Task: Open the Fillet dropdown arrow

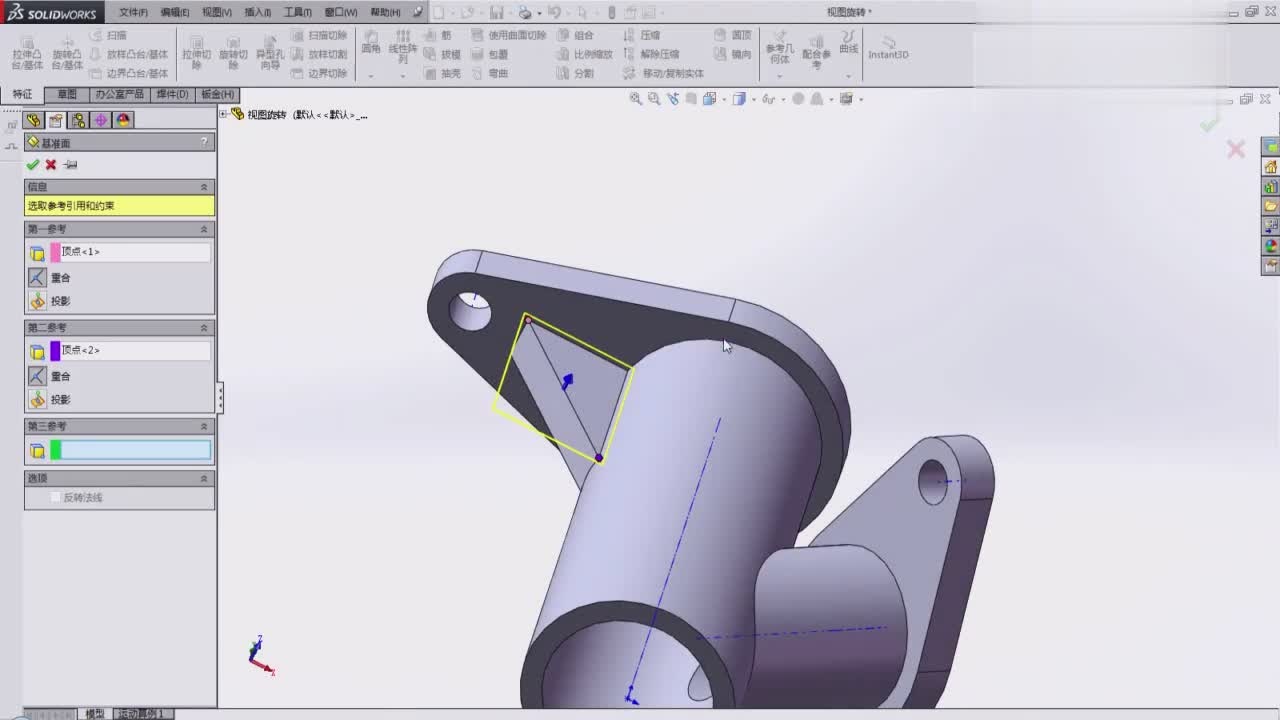Action: tap(371, 76)
